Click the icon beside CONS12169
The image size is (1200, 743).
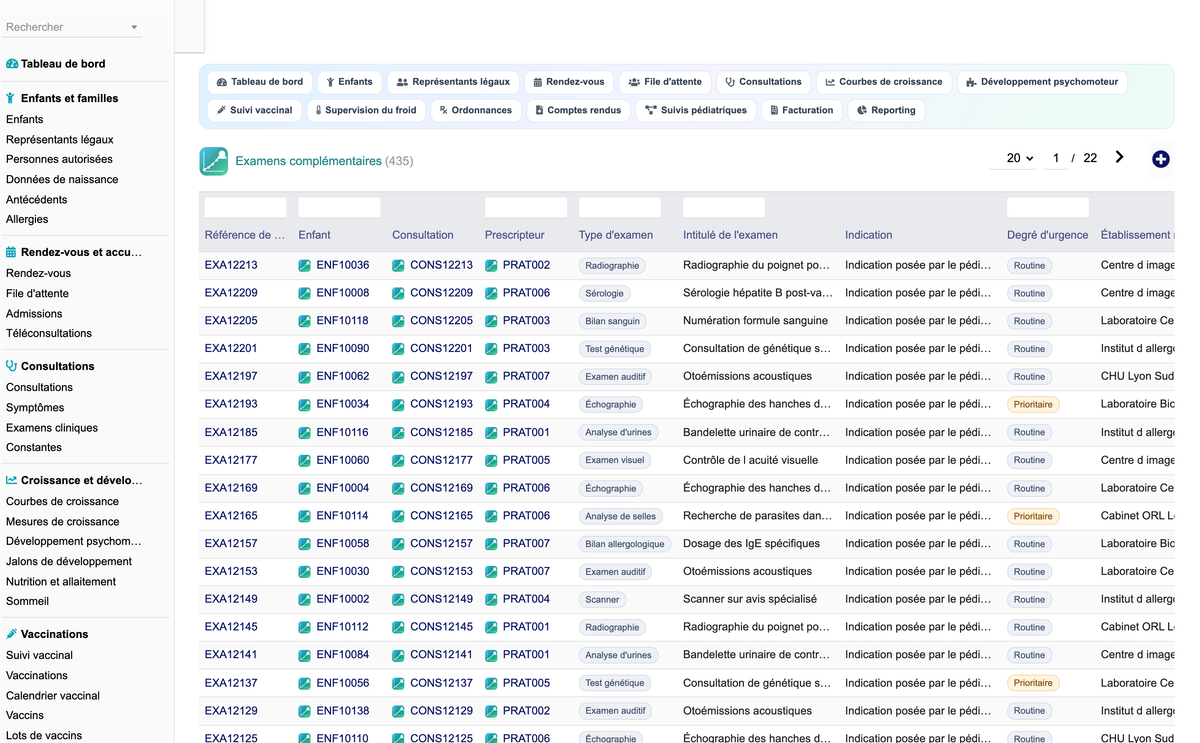[x=398, y=489]
